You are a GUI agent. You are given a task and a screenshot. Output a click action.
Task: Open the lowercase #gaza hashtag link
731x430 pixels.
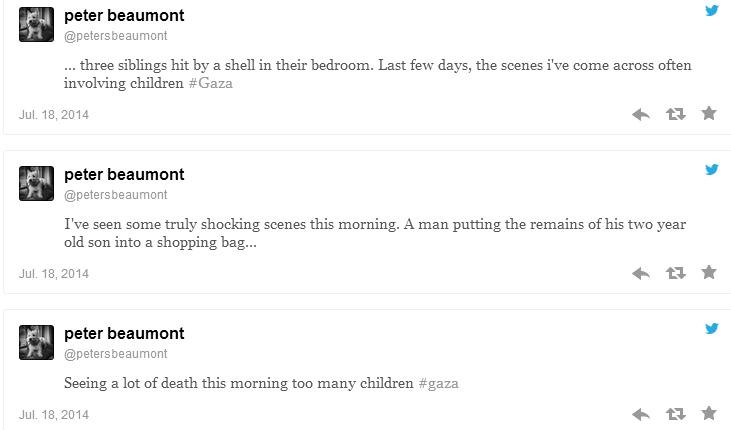pos(439,383)
